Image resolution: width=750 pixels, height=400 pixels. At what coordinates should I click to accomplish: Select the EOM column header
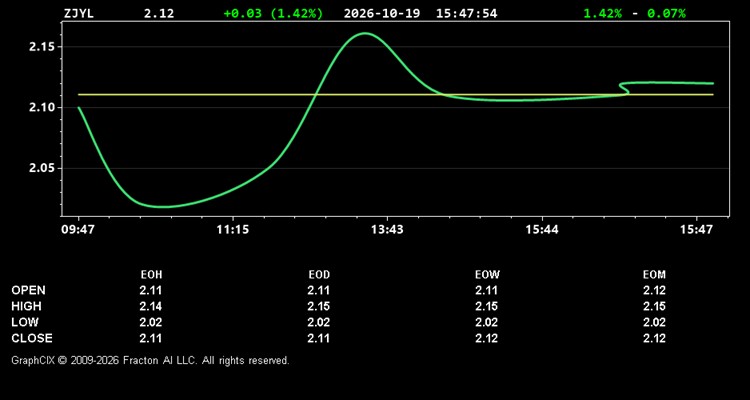[654, 275]
